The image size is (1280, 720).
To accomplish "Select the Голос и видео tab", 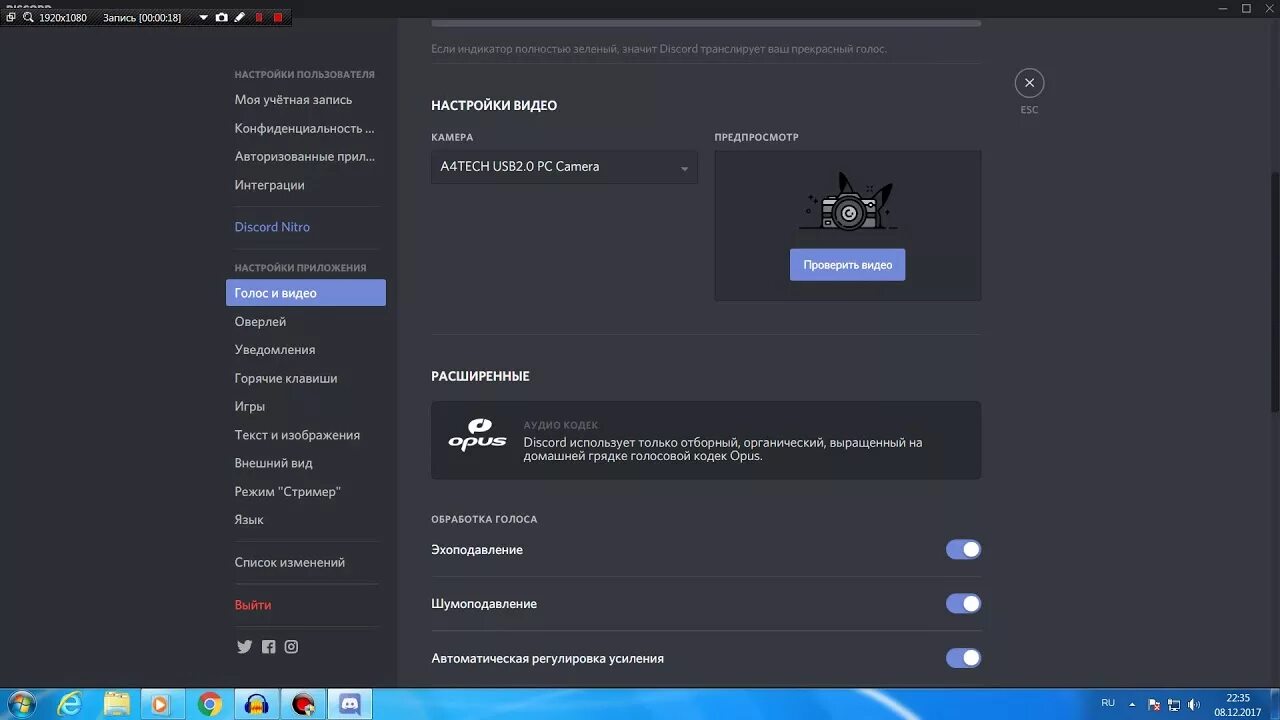I will pyautogui.click(x=306, y=293).
